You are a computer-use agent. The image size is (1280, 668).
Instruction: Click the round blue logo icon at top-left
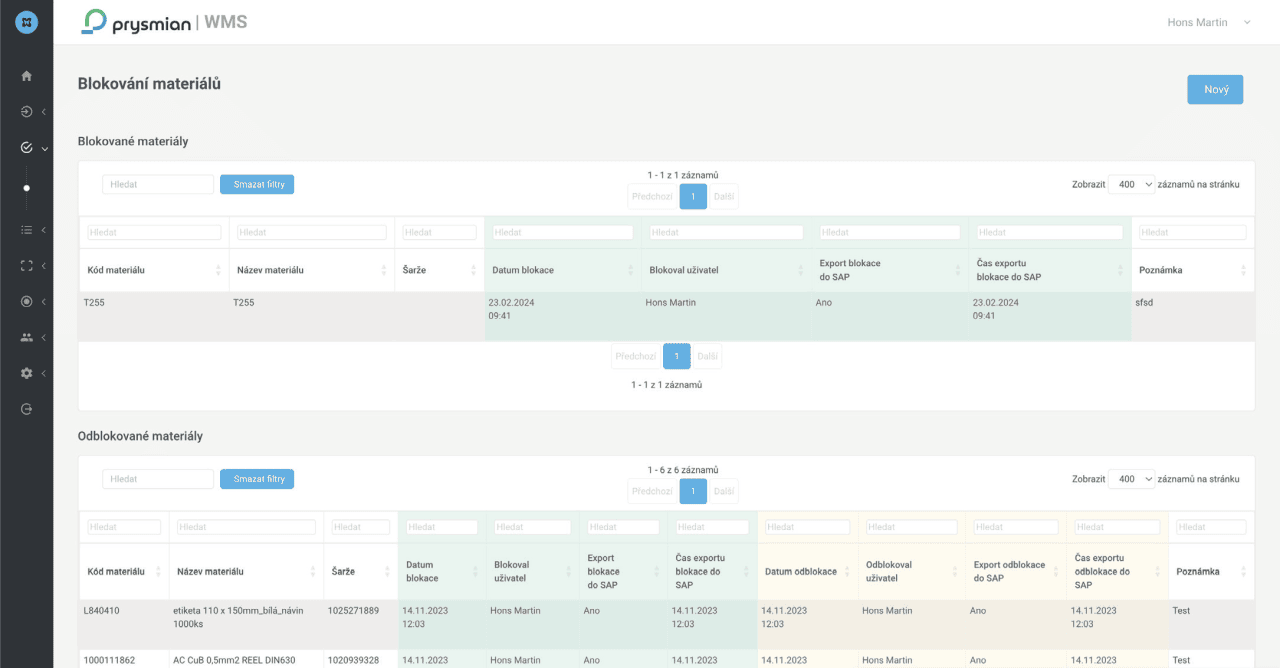[27, 22]
